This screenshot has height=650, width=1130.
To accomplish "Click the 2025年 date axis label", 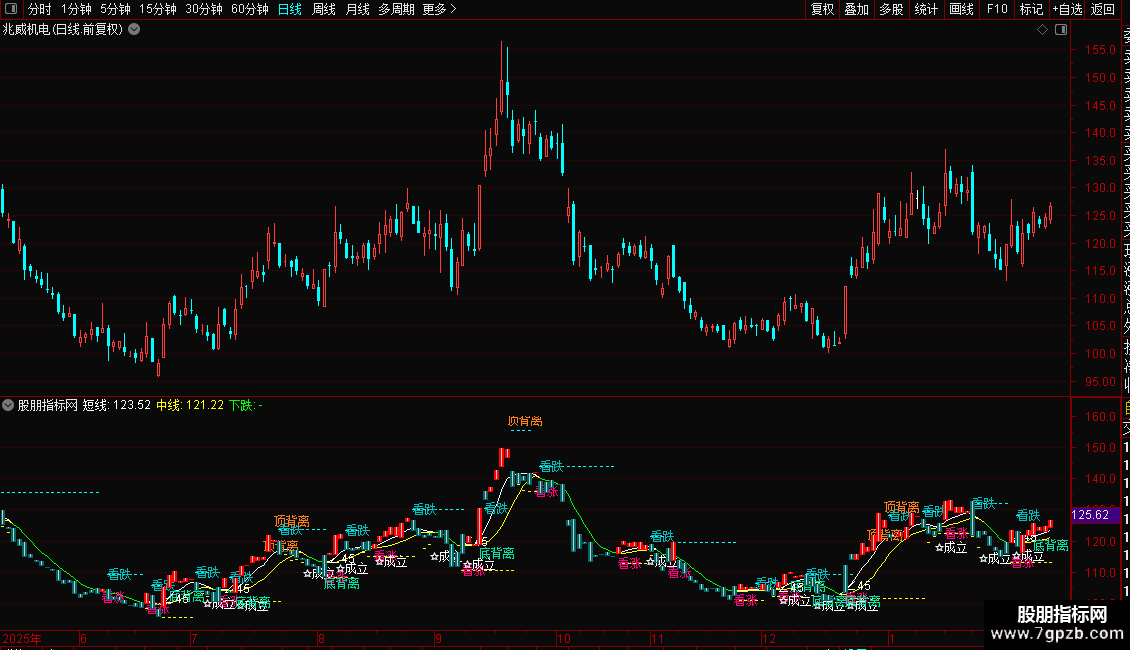I will point(22,638).
